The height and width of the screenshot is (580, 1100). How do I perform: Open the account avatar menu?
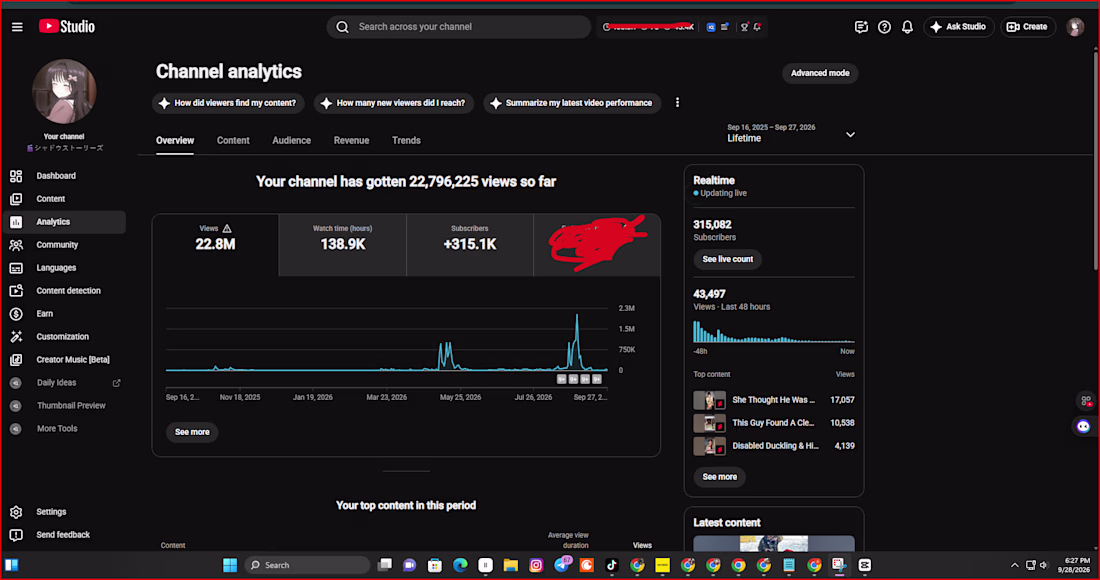[1075, 27]
